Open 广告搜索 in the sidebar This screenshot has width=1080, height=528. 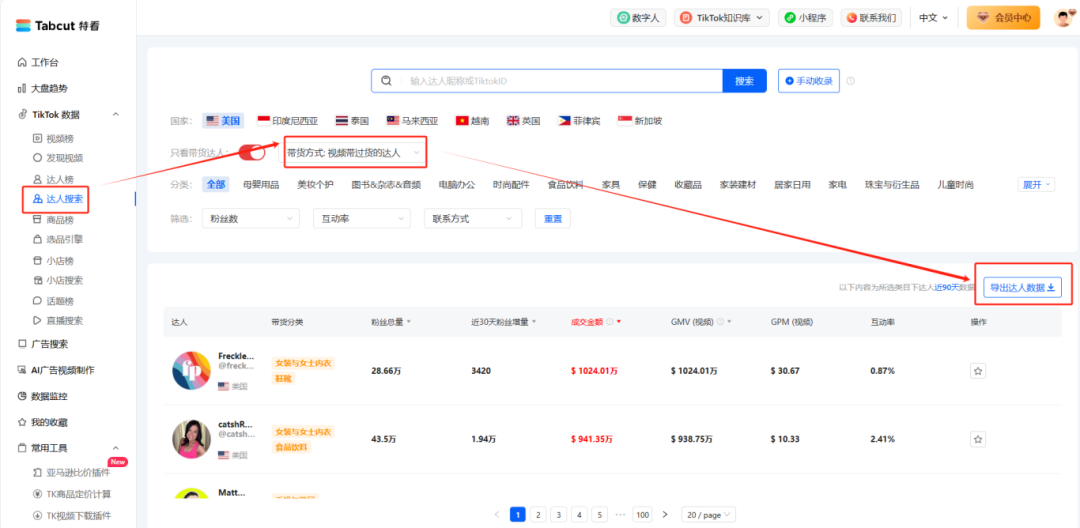pyautogui.click(x=43, y=344)
